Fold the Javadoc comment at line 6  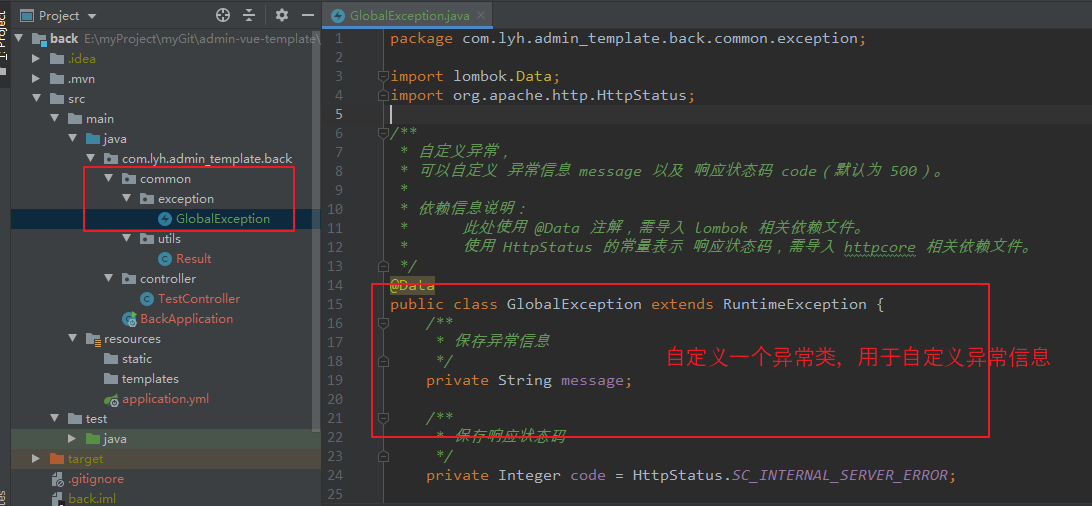(382, 133)
